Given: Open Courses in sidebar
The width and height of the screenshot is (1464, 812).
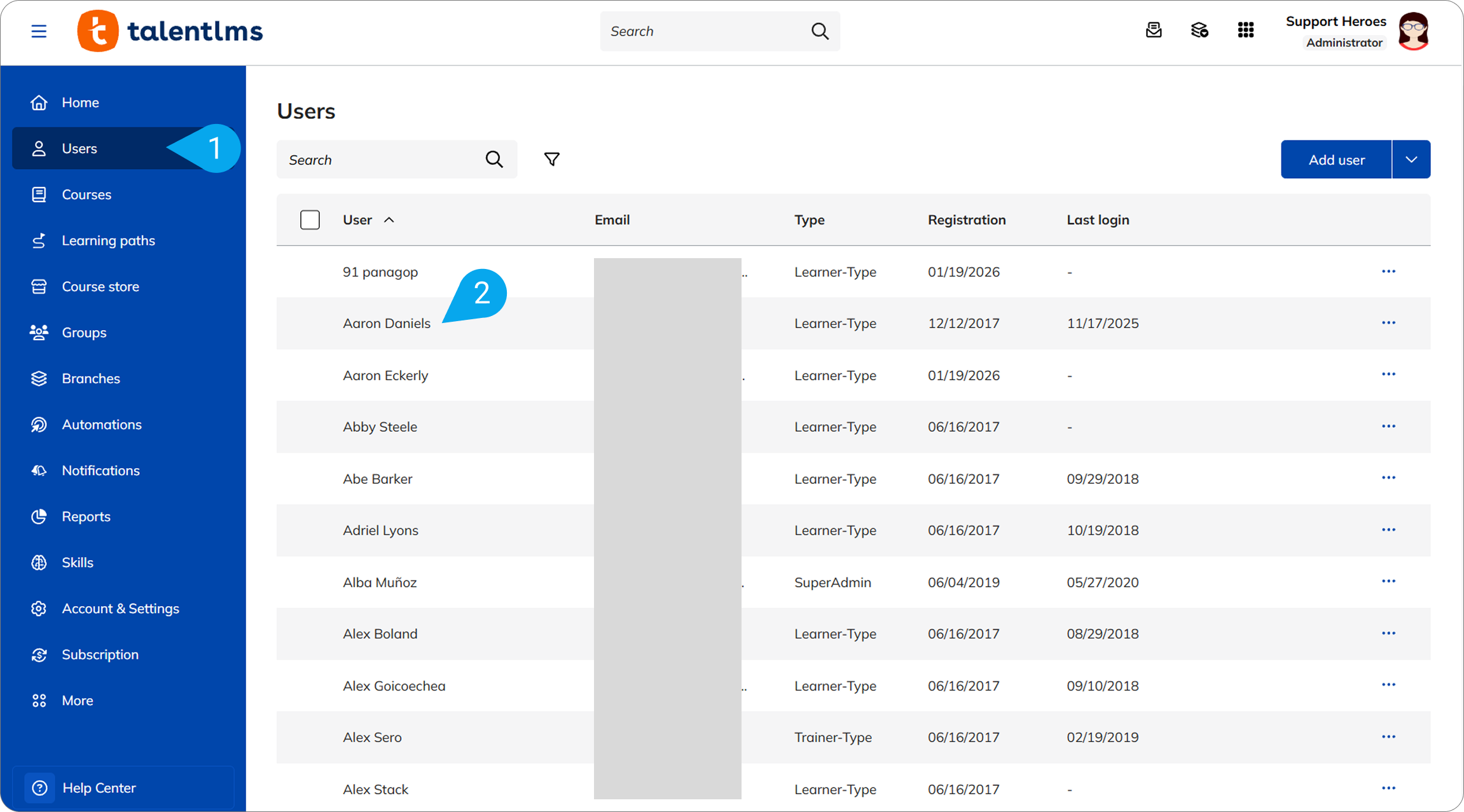Looking at the screenshot, I should pyautogui.click(x=123, y=195).
